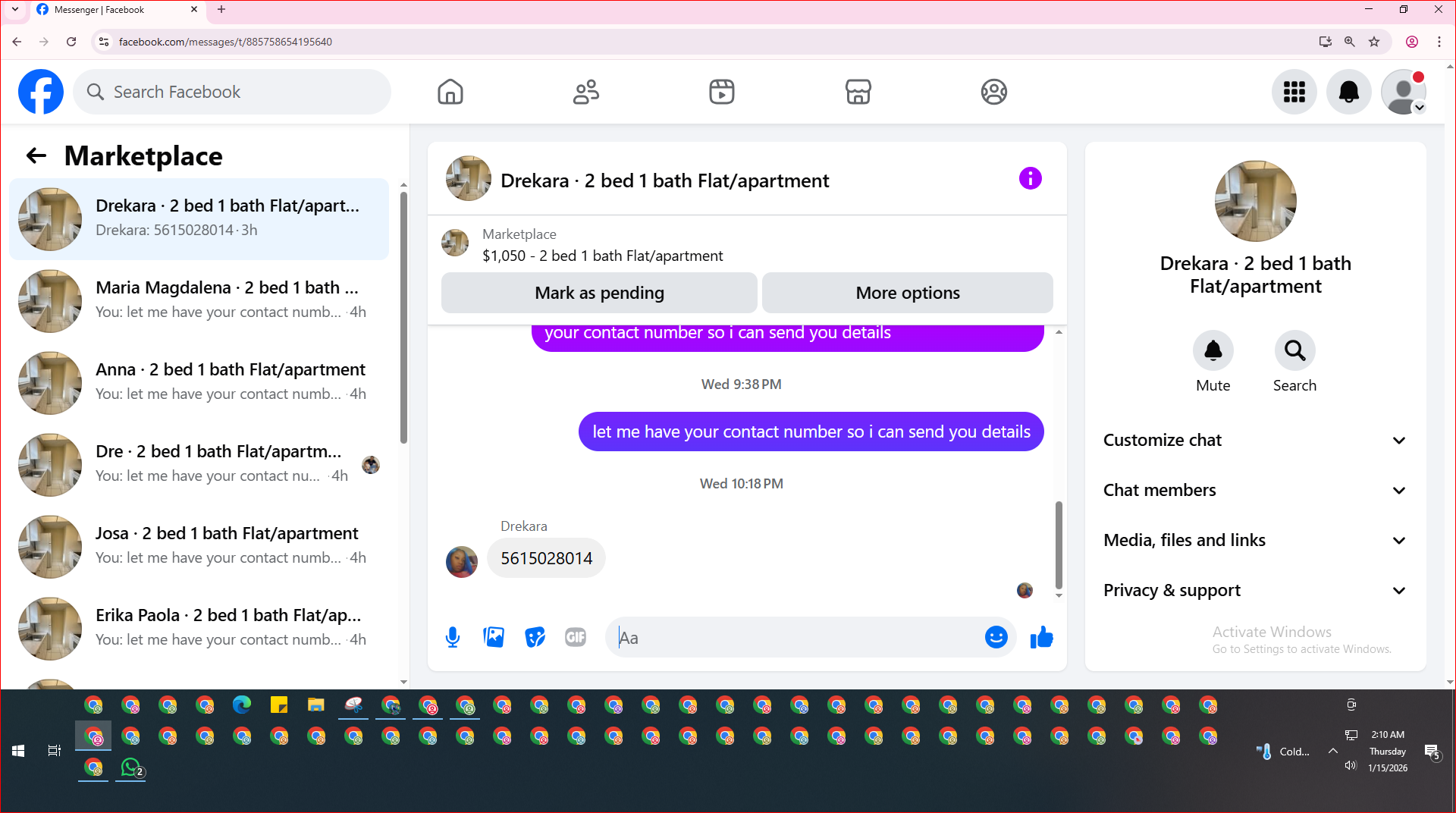The image size is (1456, 813).
Task: Open the Windows Start menu
Action: (18, 751)
